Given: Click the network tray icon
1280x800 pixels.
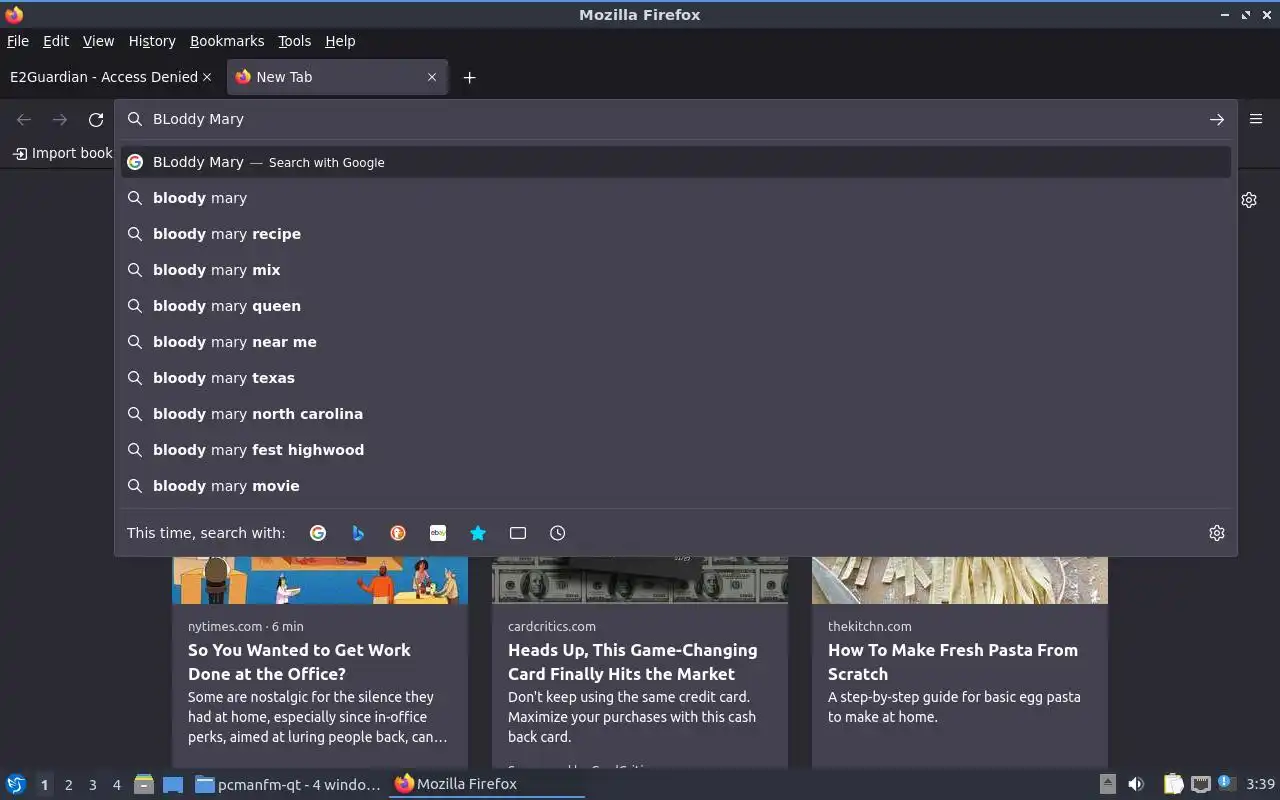Looking at the screenshot, I should click(x=1201, y=784).
